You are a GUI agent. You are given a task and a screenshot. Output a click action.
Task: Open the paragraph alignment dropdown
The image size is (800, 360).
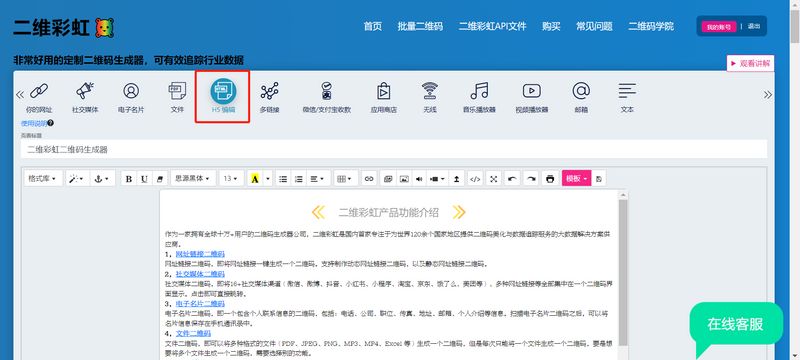317,178
